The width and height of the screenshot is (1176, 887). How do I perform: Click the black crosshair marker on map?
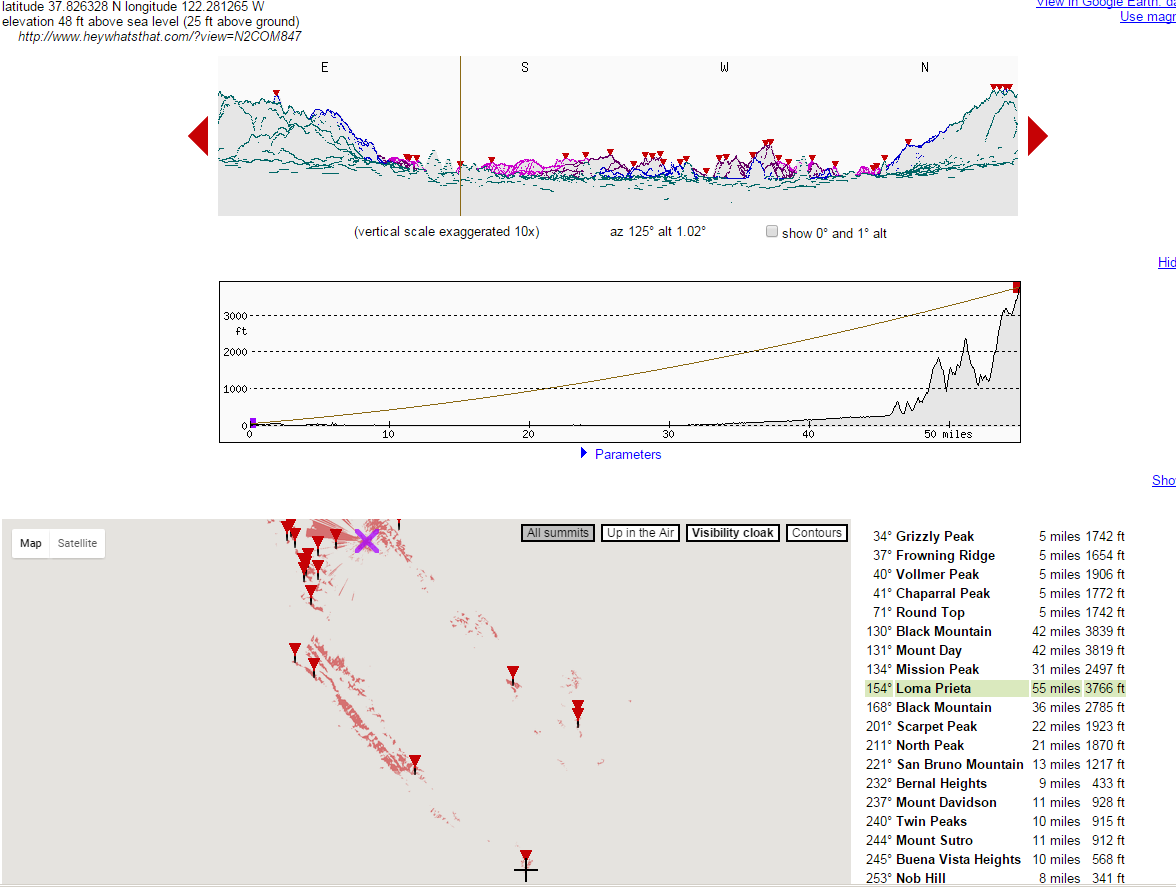[526, 871]
